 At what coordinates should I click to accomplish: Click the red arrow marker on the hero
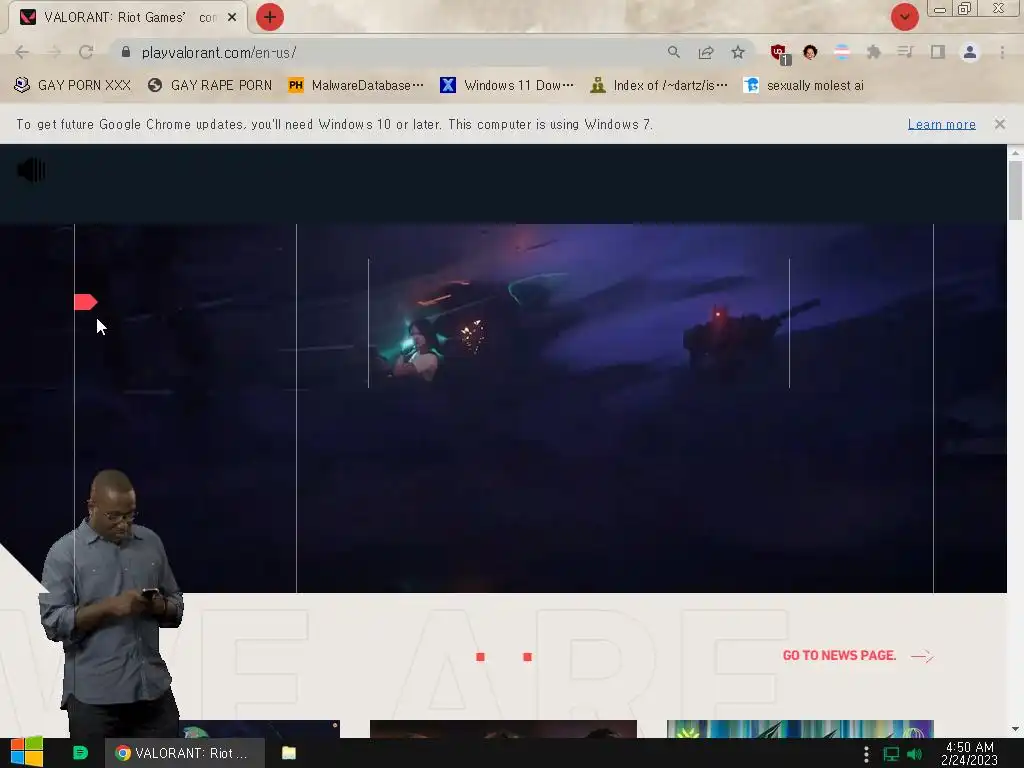(x=86, y=302)
